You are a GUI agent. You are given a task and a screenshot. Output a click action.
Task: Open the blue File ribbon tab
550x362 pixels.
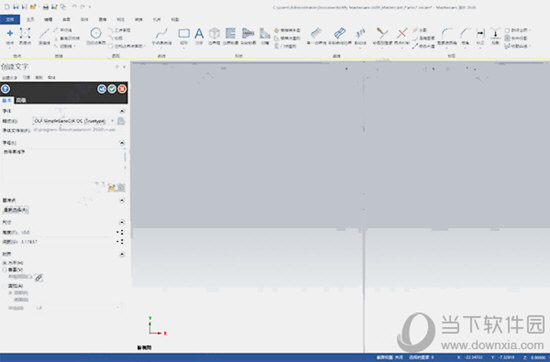point(10,19)
